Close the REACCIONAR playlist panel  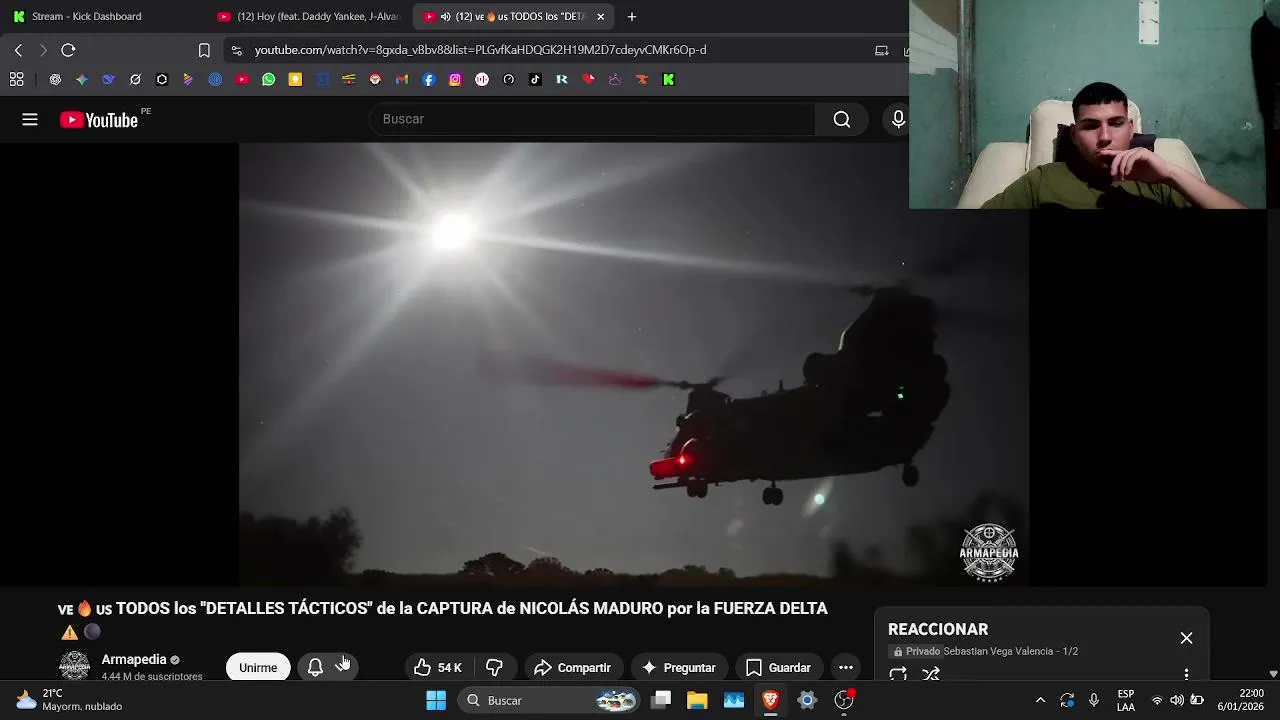point(1186,638)
